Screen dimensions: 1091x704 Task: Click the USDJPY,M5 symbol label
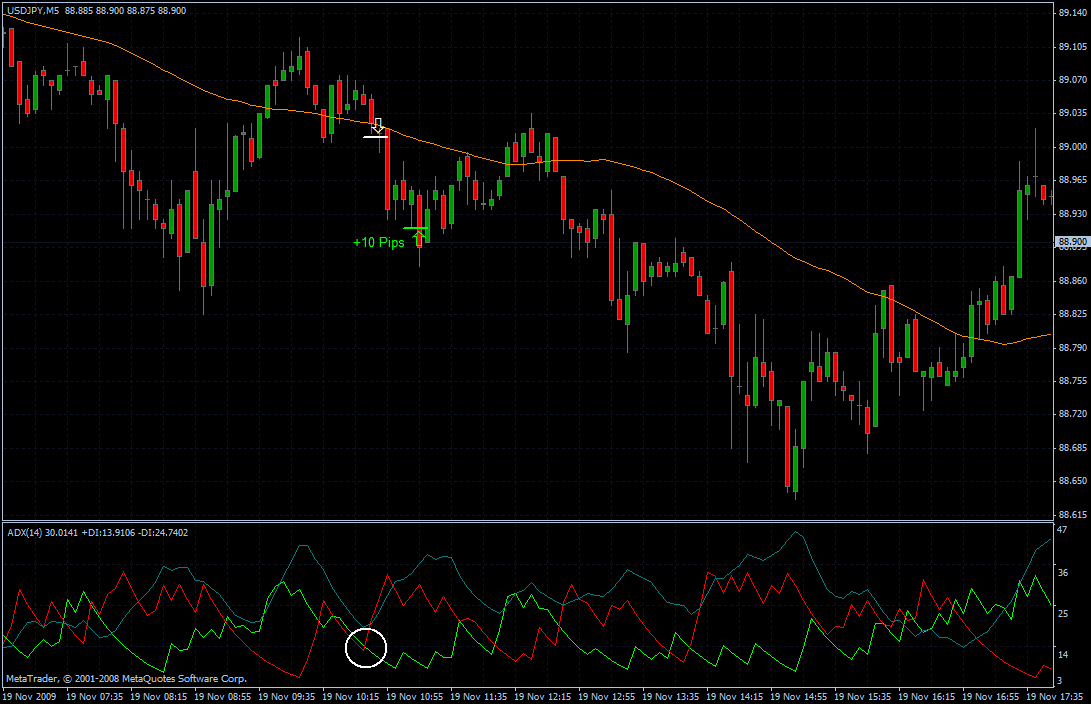pyautogui.click(x=33, y=11)
